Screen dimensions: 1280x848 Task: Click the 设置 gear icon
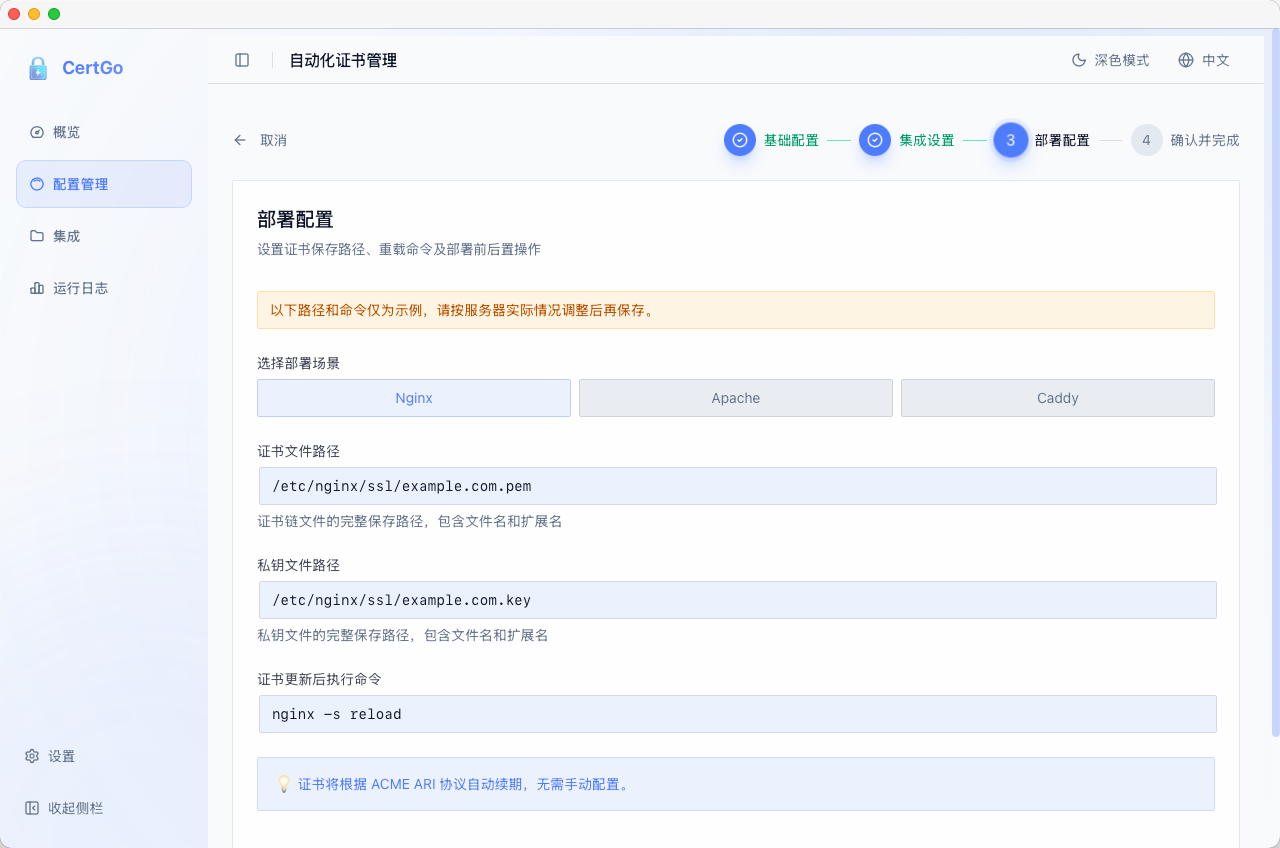point(32,756)
